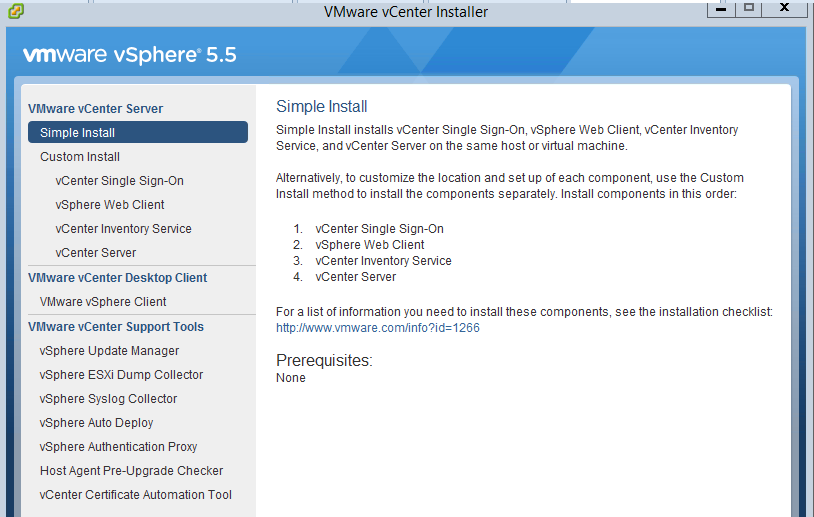The height and width of the screenshot is (517, 814).
Task: Click the VMware vCenter Installer window title
Action: coord(405,11)
